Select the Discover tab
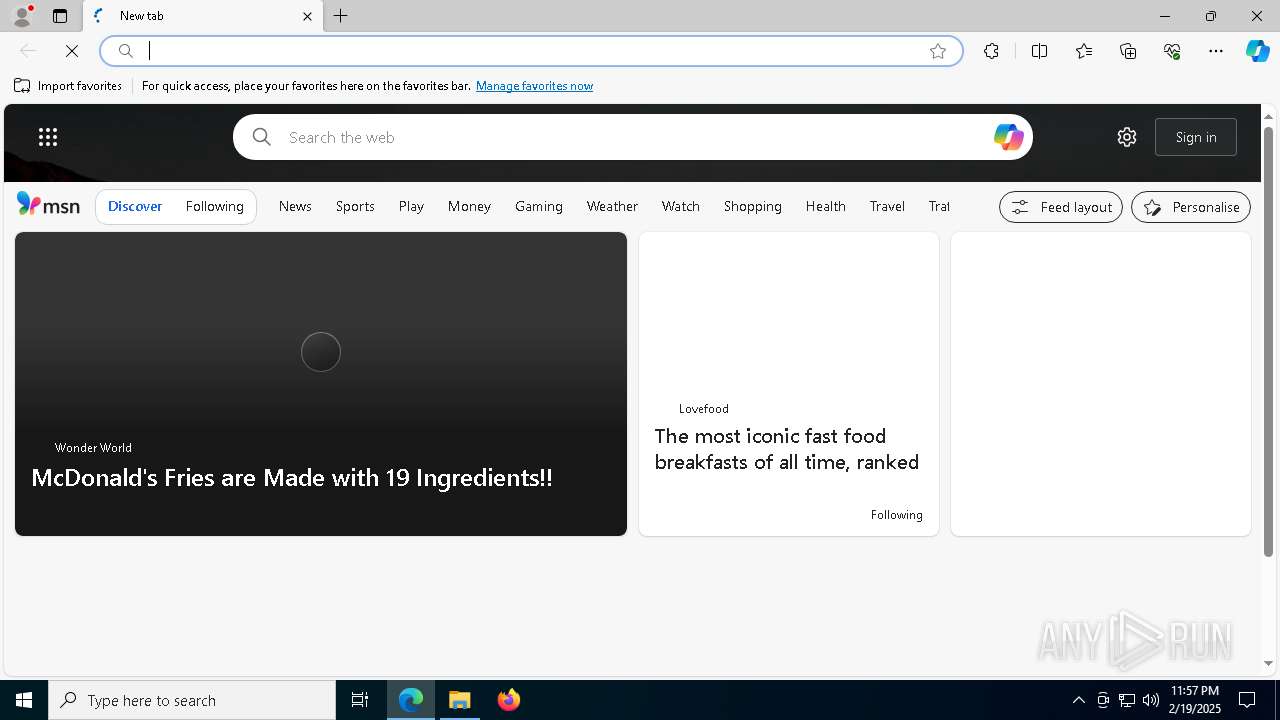 tap(135, 206)
